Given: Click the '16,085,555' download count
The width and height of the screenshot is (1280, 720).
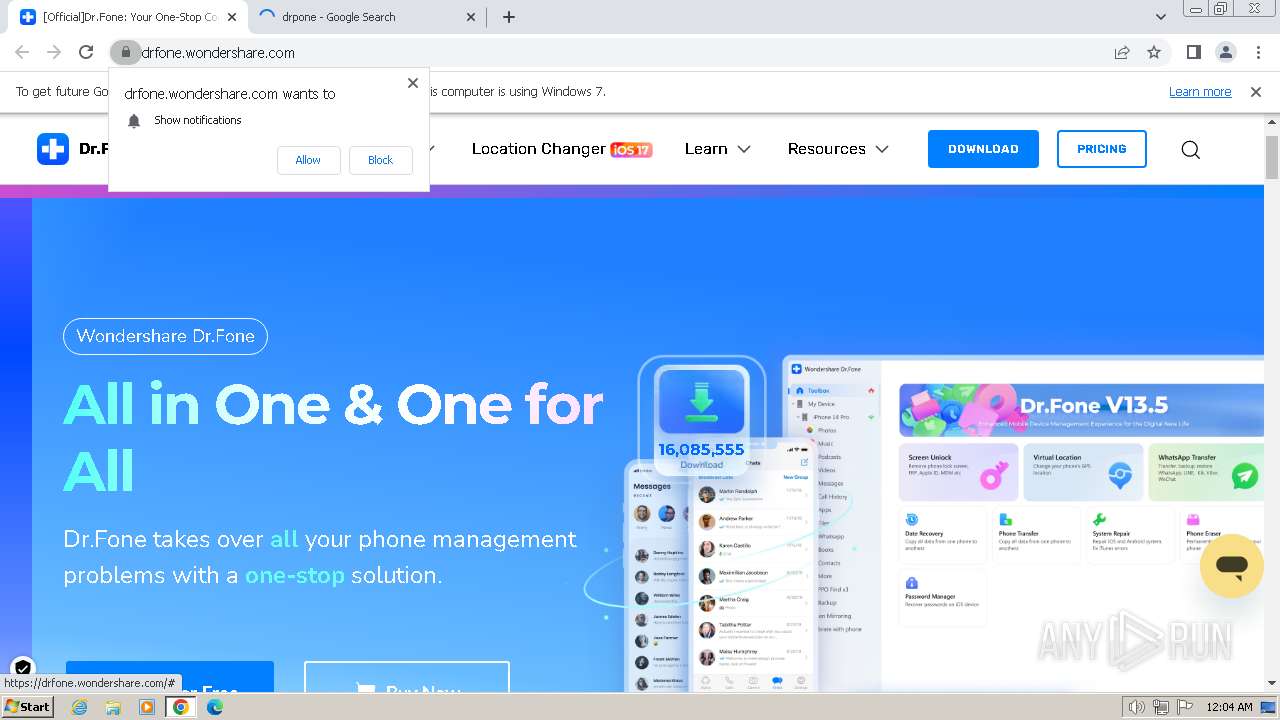Looking at the screenshot, I should pyautogui.click(x=701, y=450).
